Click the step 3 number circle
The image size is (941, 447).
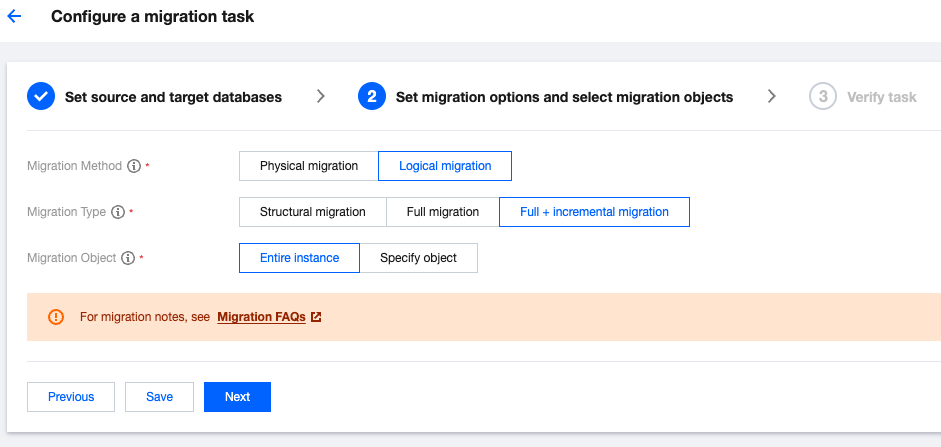(x=822, y=97)
